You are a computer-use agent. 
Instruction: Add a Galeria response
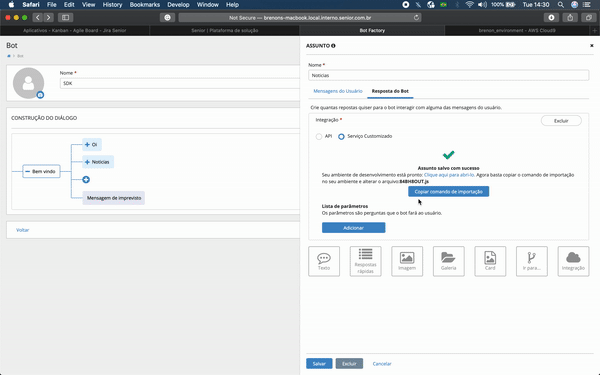pos(448,261)
